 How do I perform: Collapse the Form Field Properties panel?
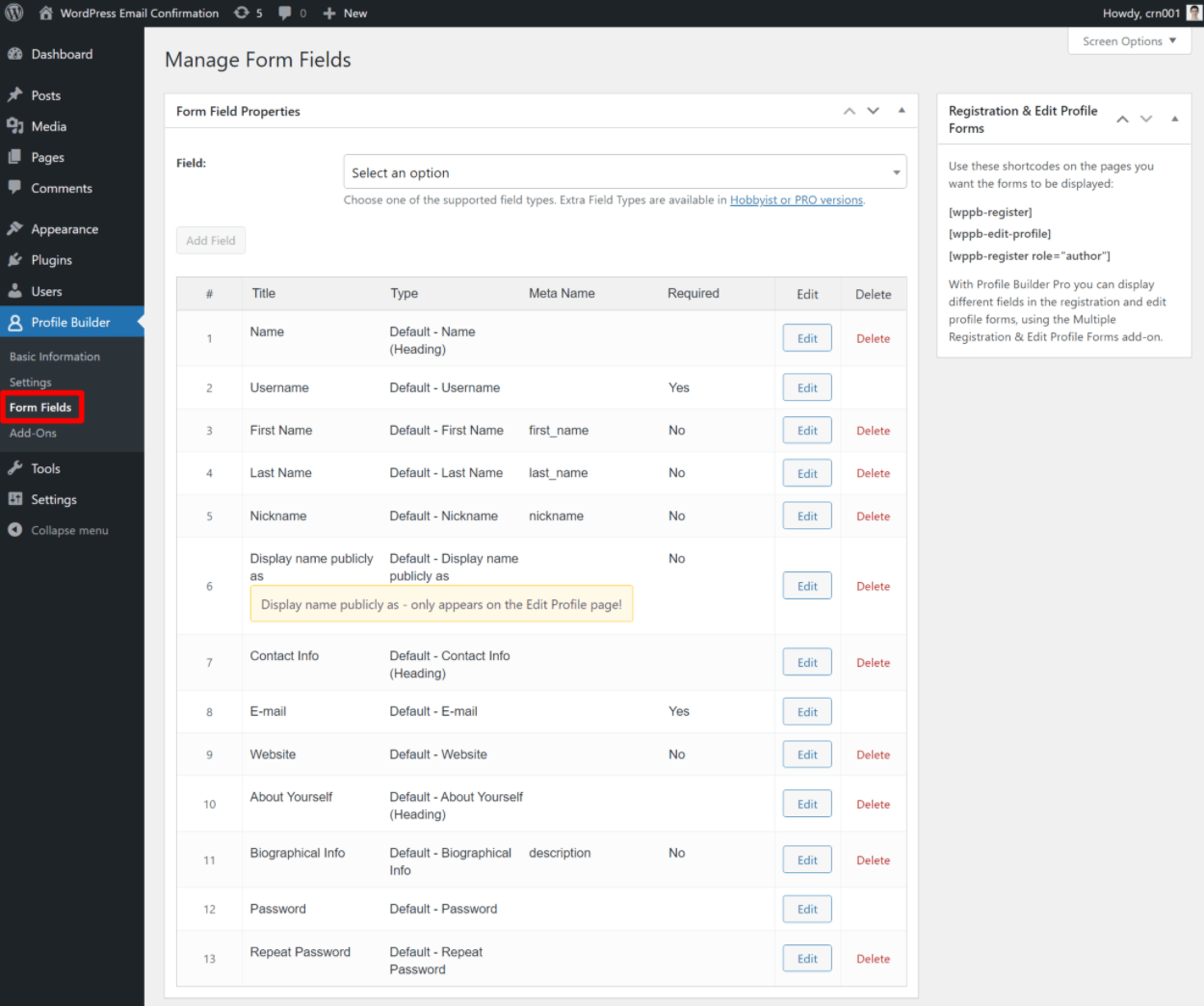(x=902, y=111)
